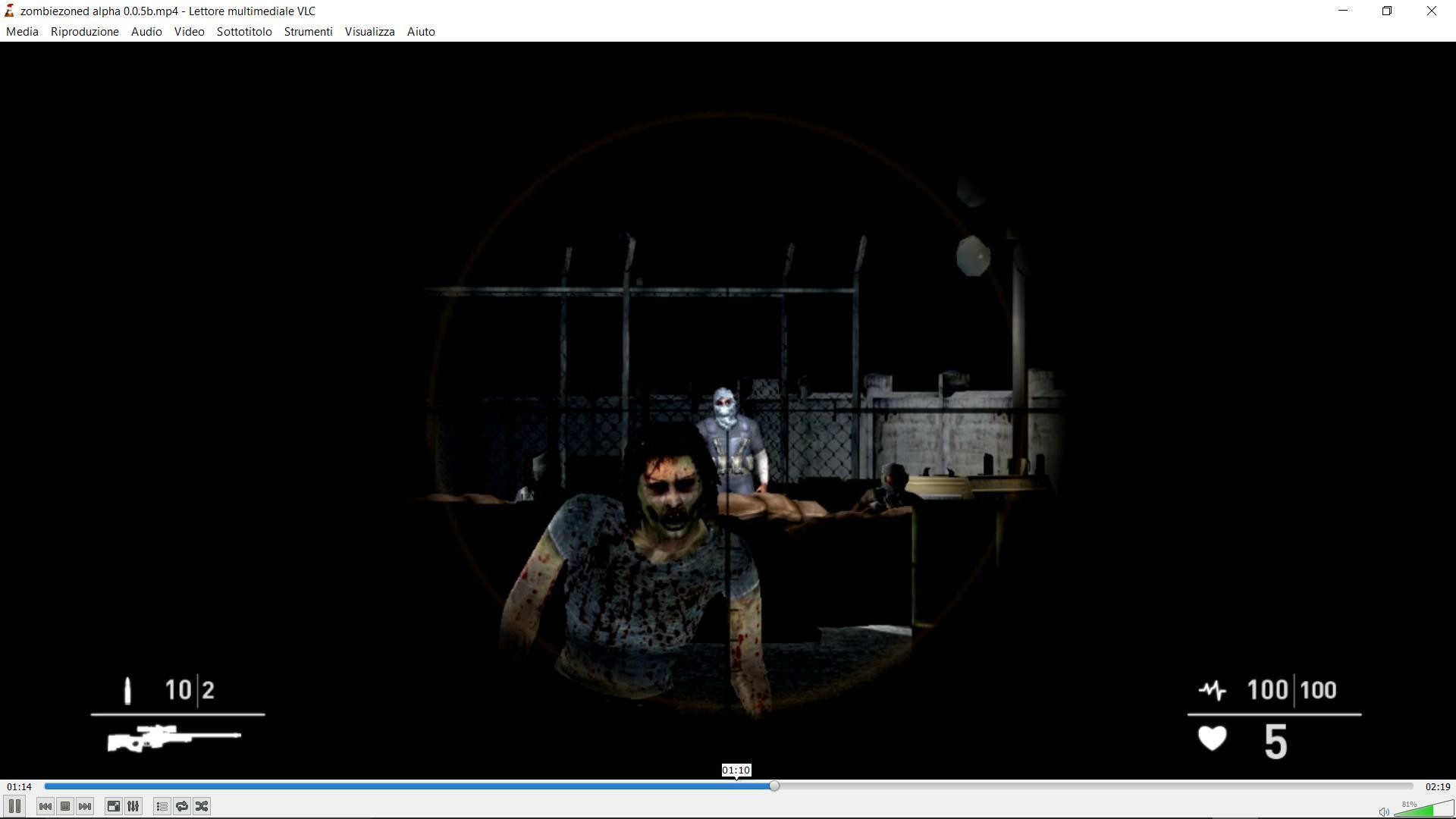
Task: Open the Strumenti menu
Action: (308, 32)
